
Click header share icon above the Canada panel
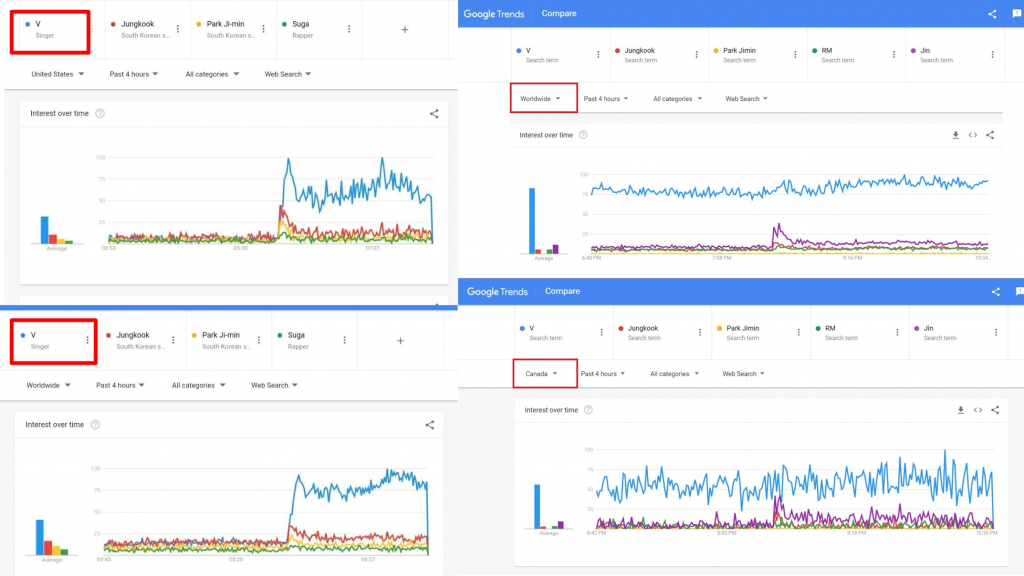tap(995, 292)
